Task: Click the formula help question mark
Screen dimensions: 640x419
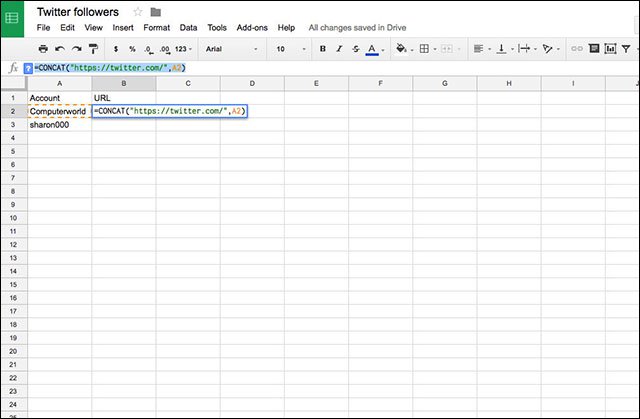Action: [28, 68]
